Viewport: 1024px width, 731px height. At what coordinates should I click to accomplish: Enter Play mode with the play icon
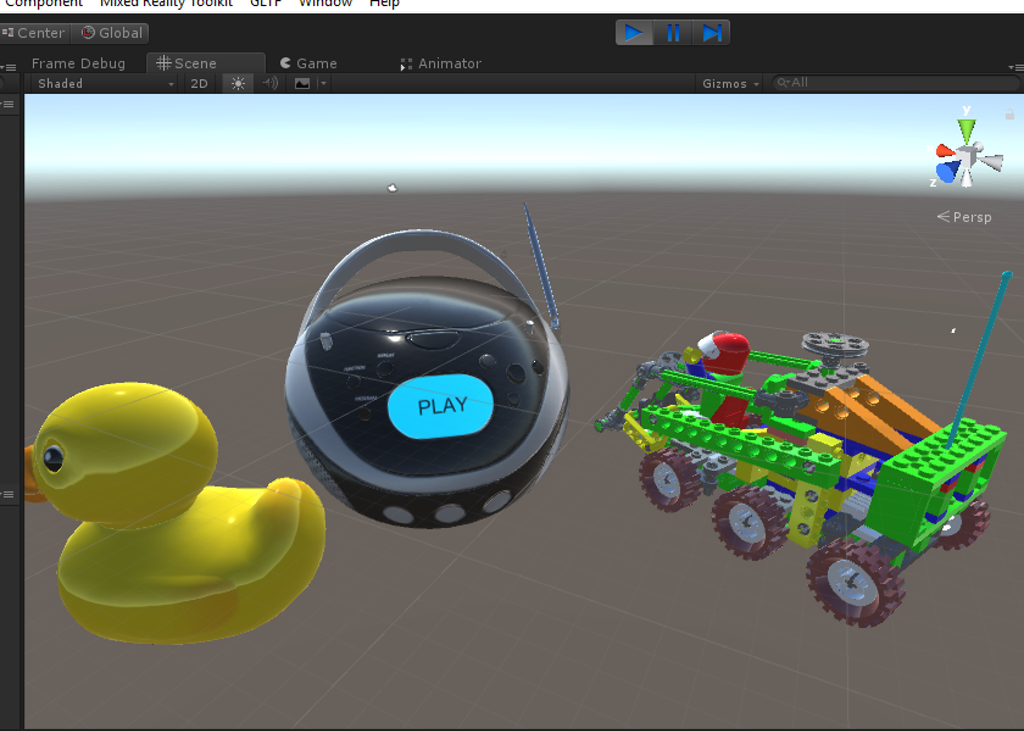click(x=633, y=32)
